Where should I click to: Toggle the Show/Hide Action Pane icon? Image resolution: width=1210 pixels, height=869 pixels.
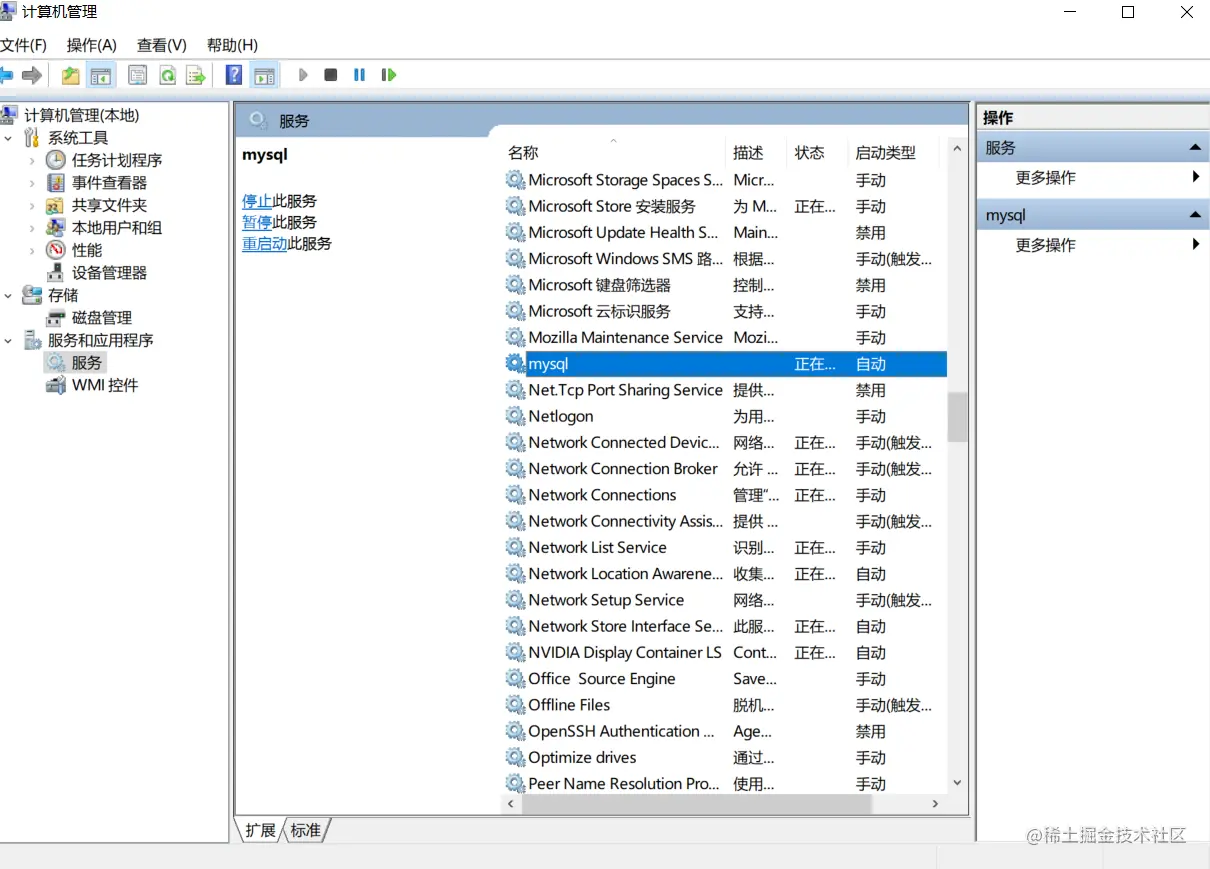click(x=264, y=75)
